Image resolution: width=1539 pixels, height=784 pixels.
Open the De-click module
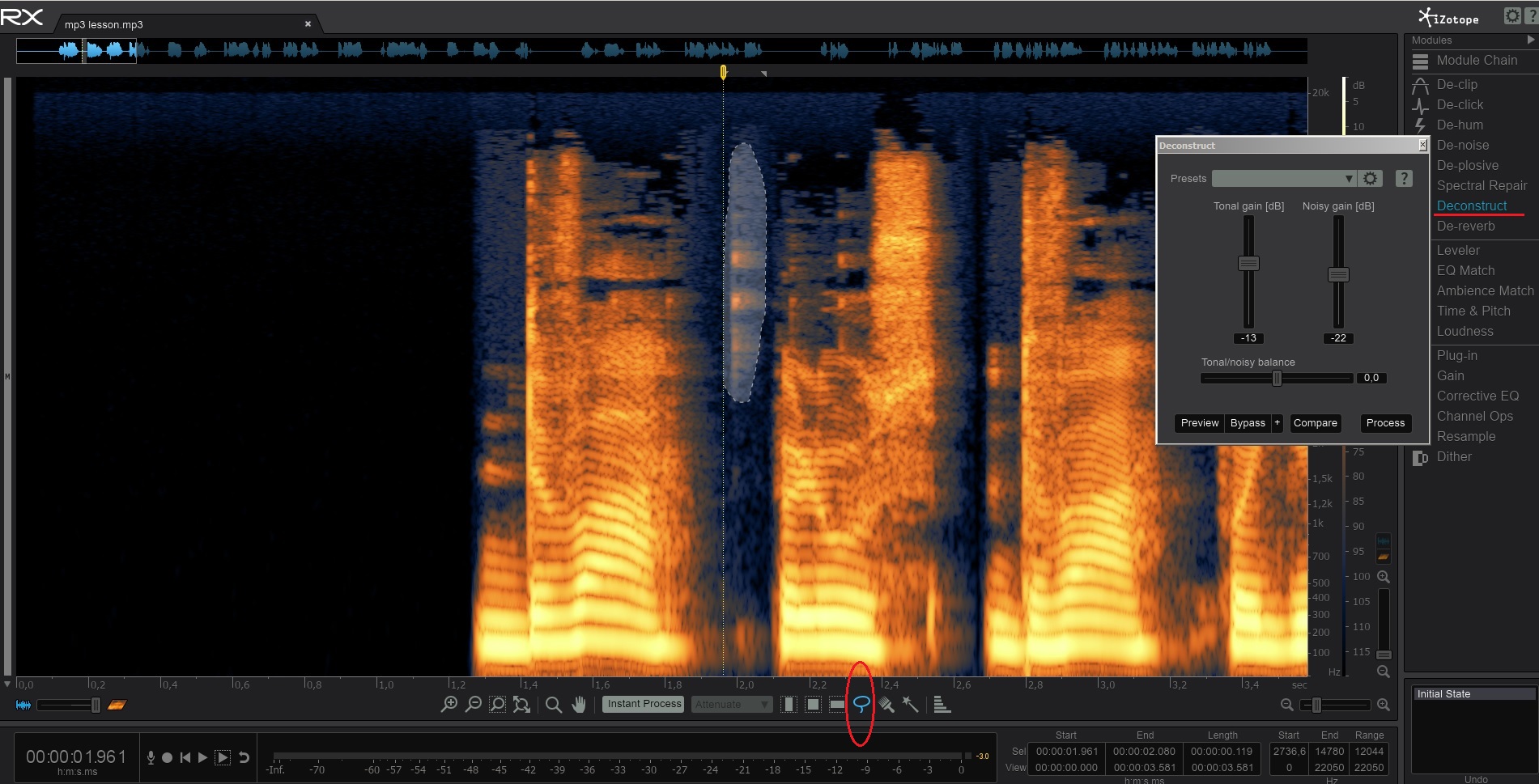tap(1460, 104)
